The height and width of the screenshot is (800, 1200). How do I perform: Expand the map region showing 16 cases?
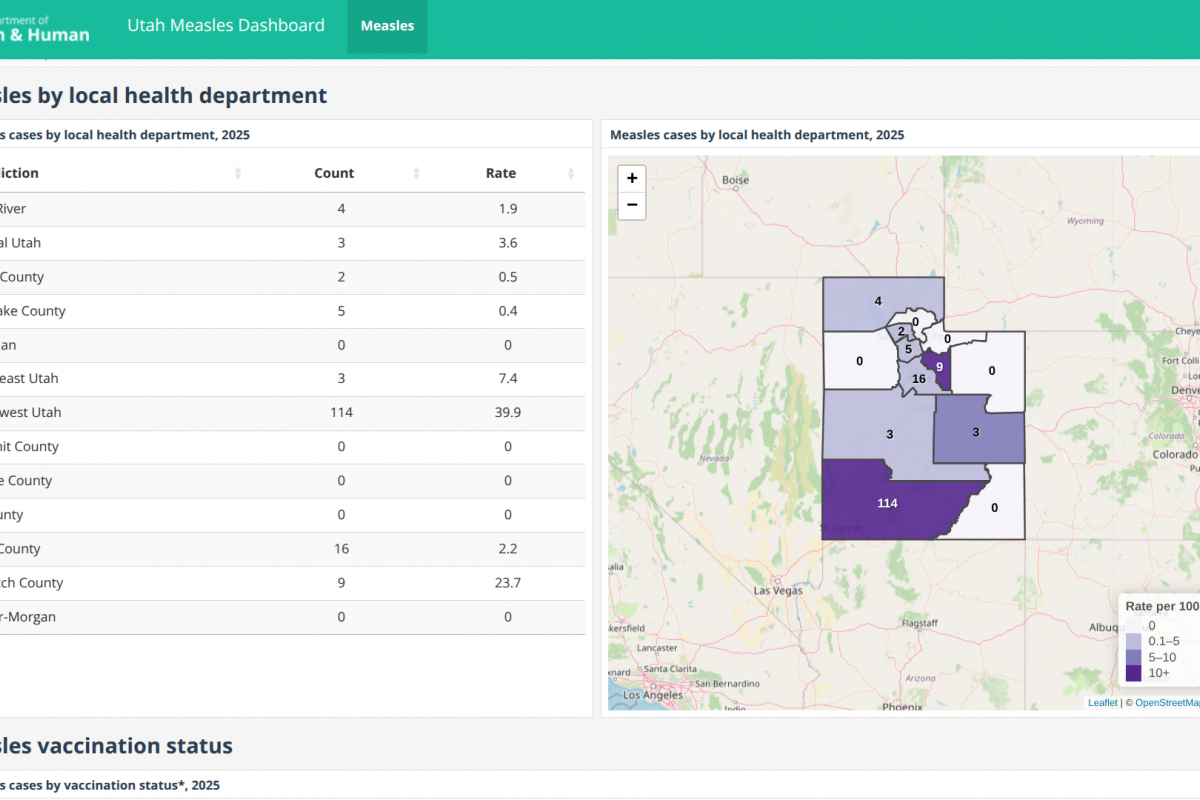(x=918, y=378)
